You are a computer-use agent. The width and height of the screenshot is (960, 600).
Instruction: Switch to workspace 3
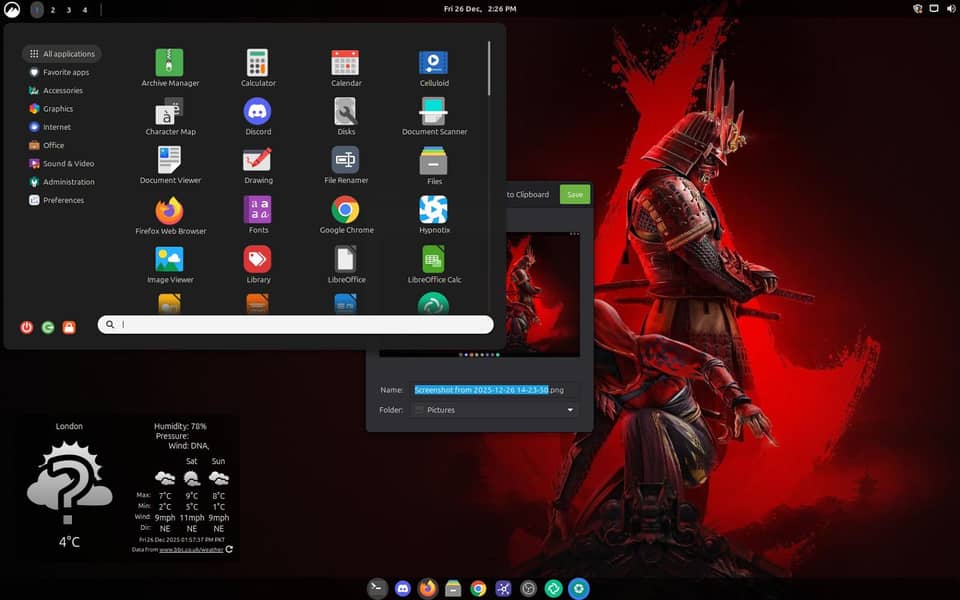(68, 10)
